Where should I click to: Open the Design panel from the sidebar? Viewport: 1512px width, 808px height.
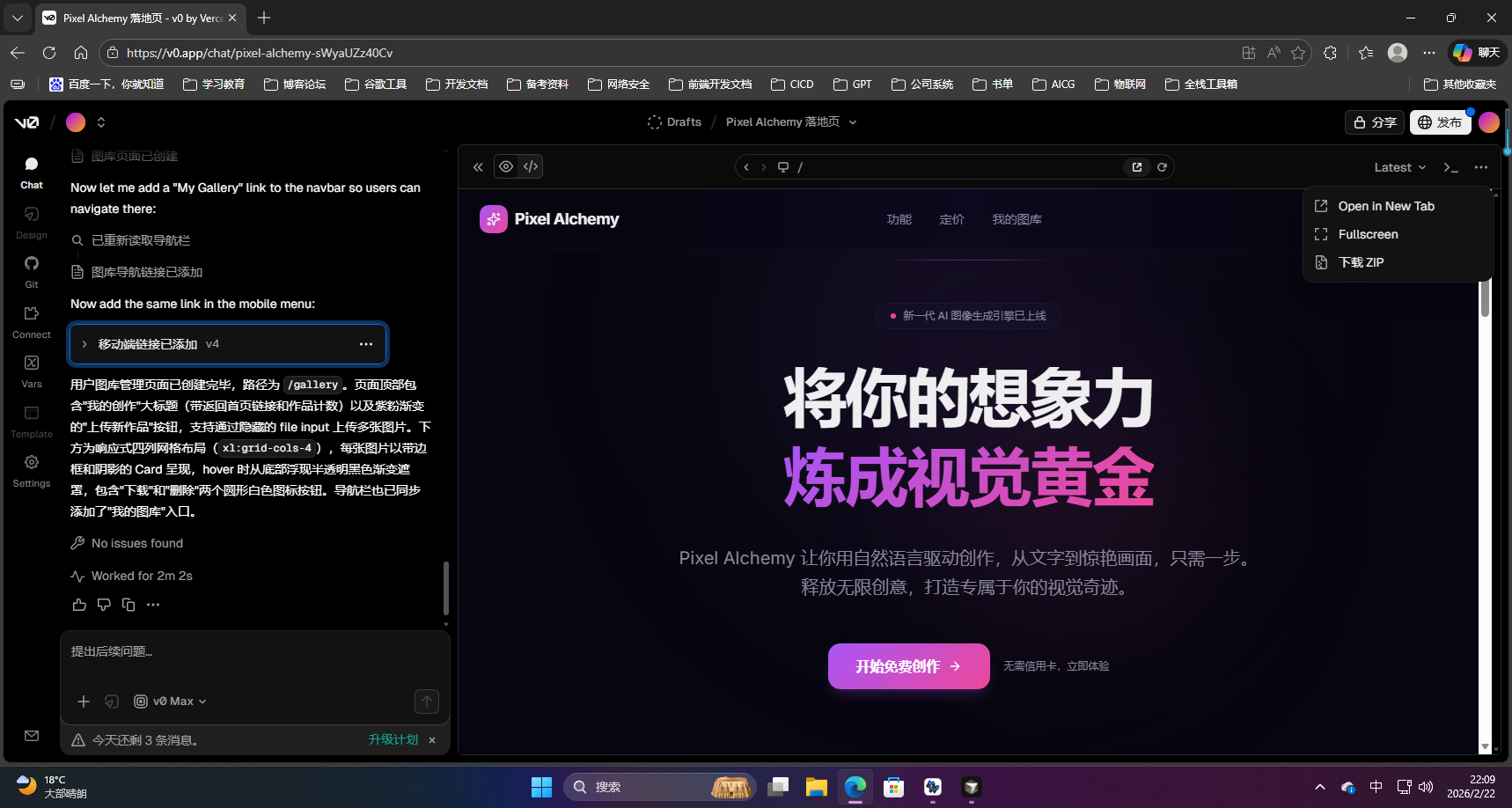click(x=31, y=222)
